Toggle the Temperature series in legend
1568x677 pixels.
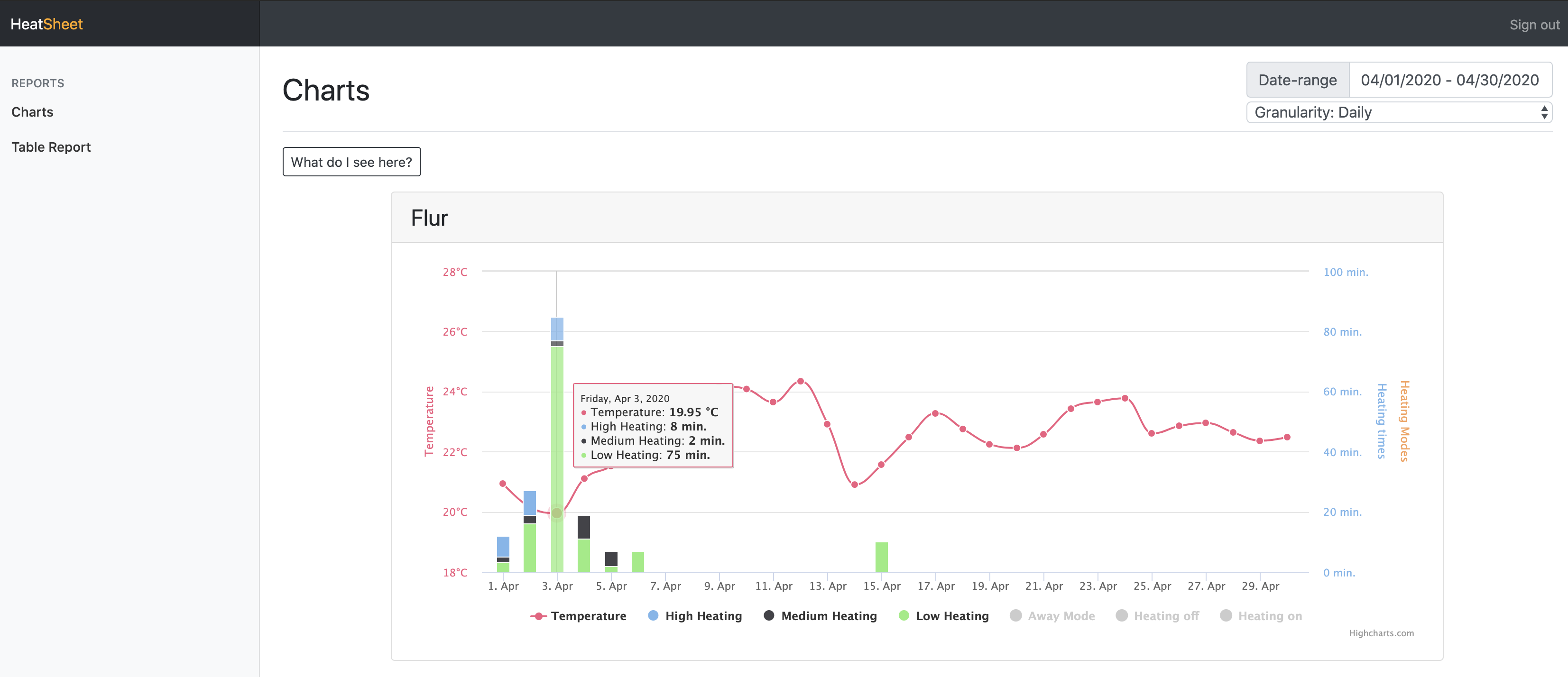coord(578,615)
